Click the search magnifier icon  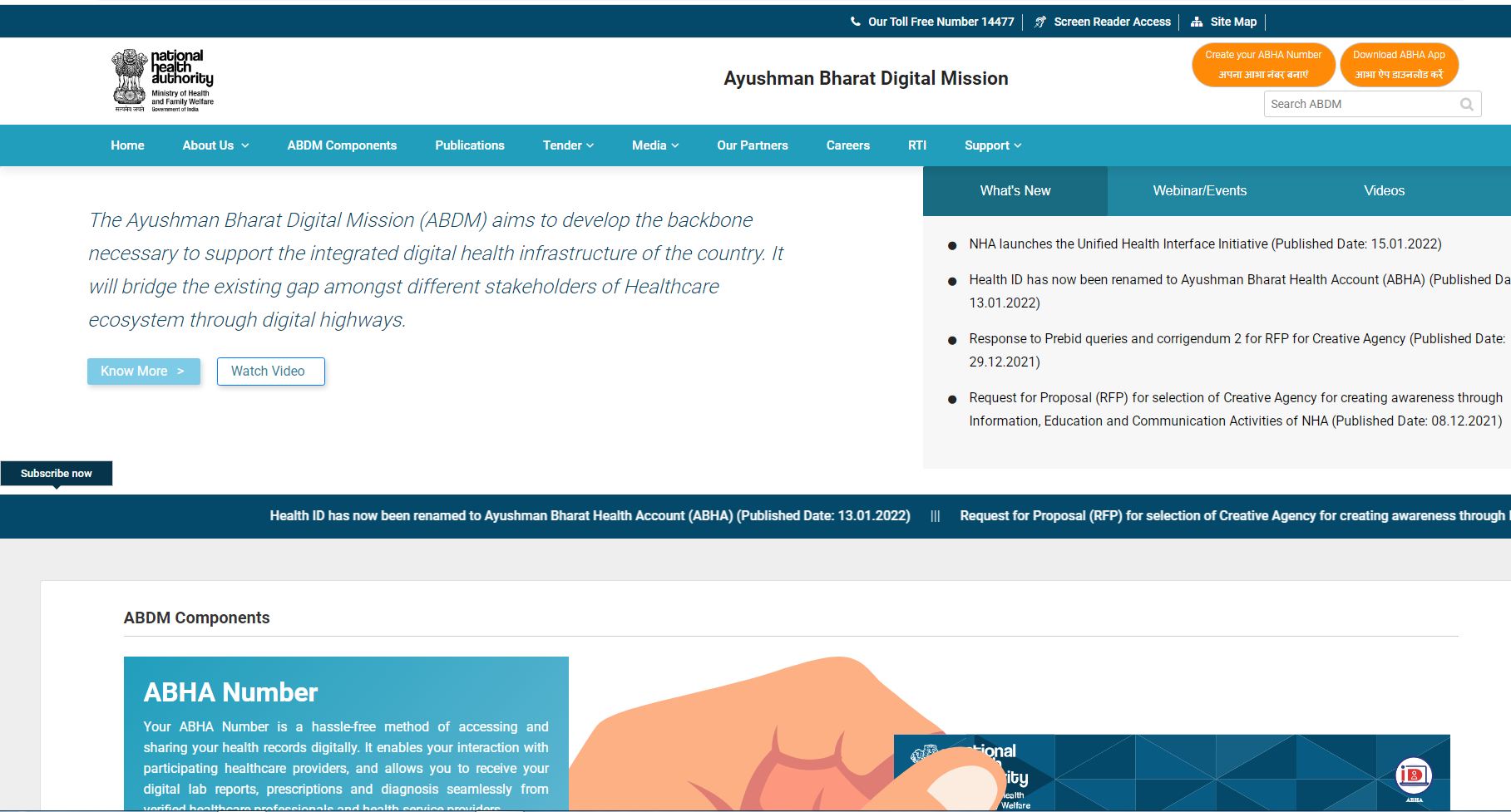click(1466, 105)
